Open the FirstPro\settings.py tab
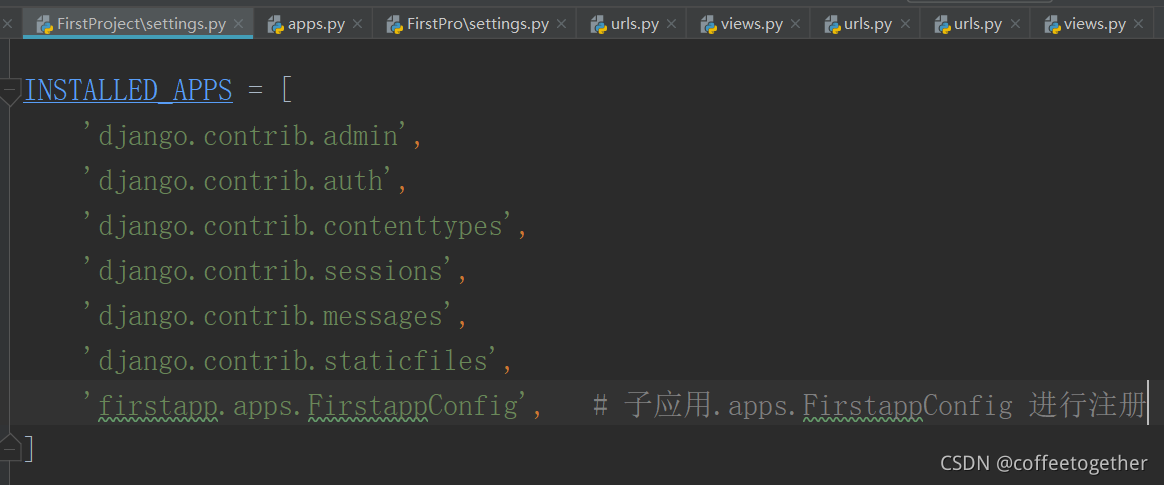The width and height of the screenshot is (1164, 485). (x=477, y=24)
